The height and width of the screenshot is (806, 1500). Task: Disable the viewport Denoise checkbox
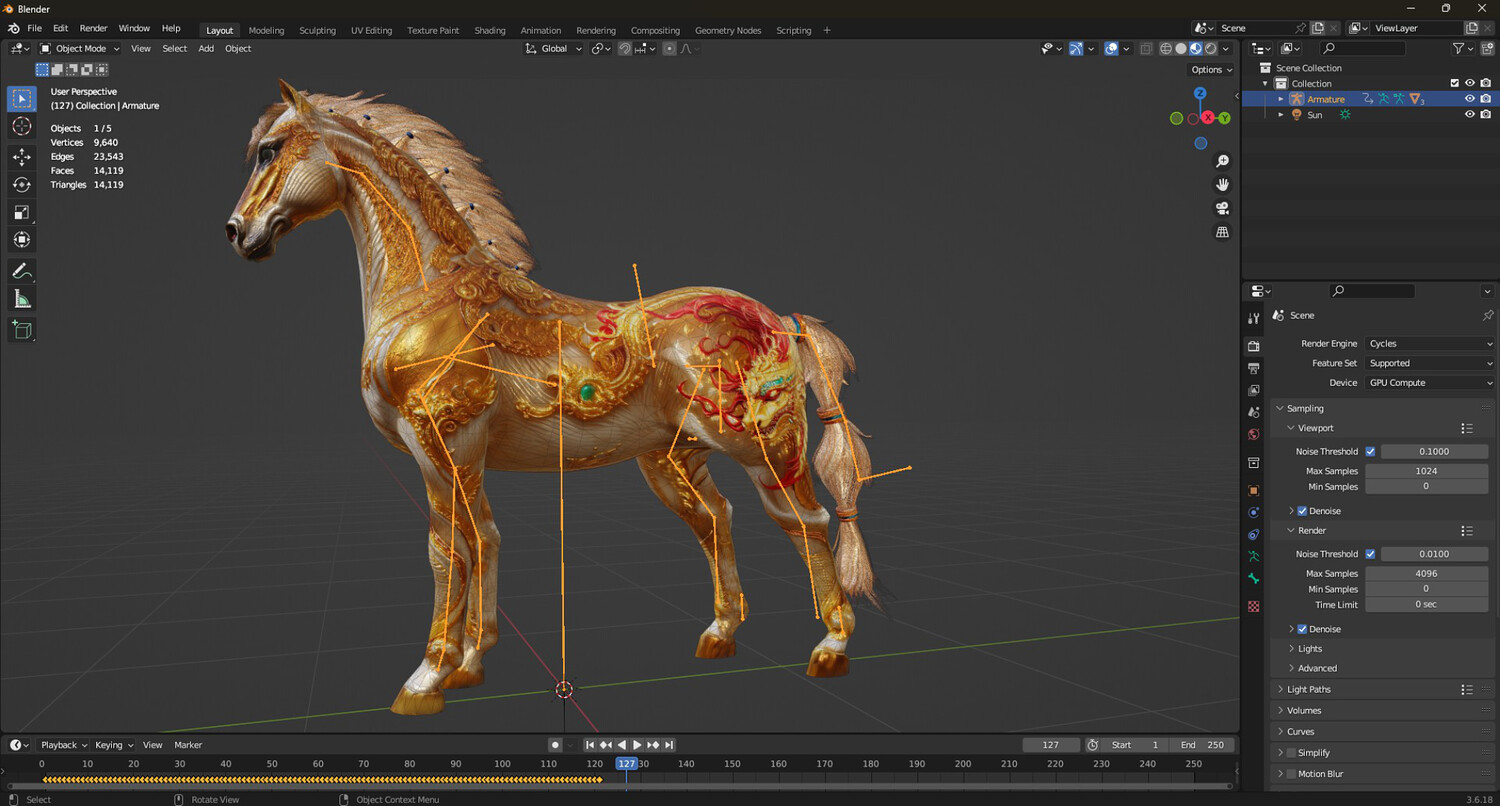pyautogui.click(x=1302, y=511)
